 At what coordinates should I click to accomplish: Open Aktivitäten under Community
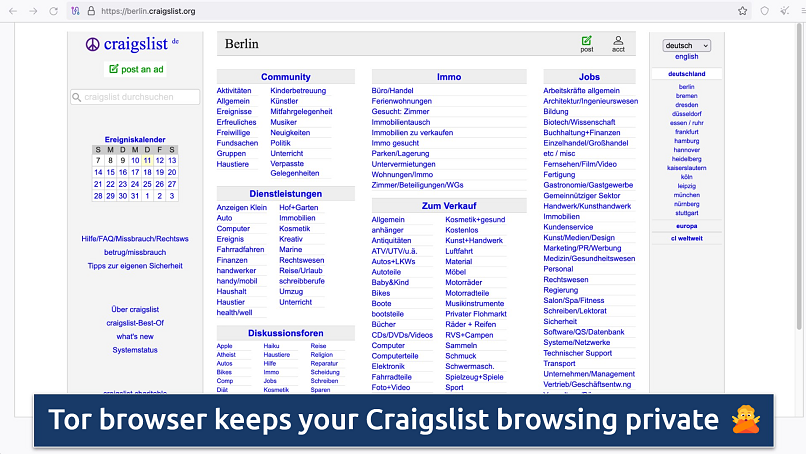coord(234,90)
